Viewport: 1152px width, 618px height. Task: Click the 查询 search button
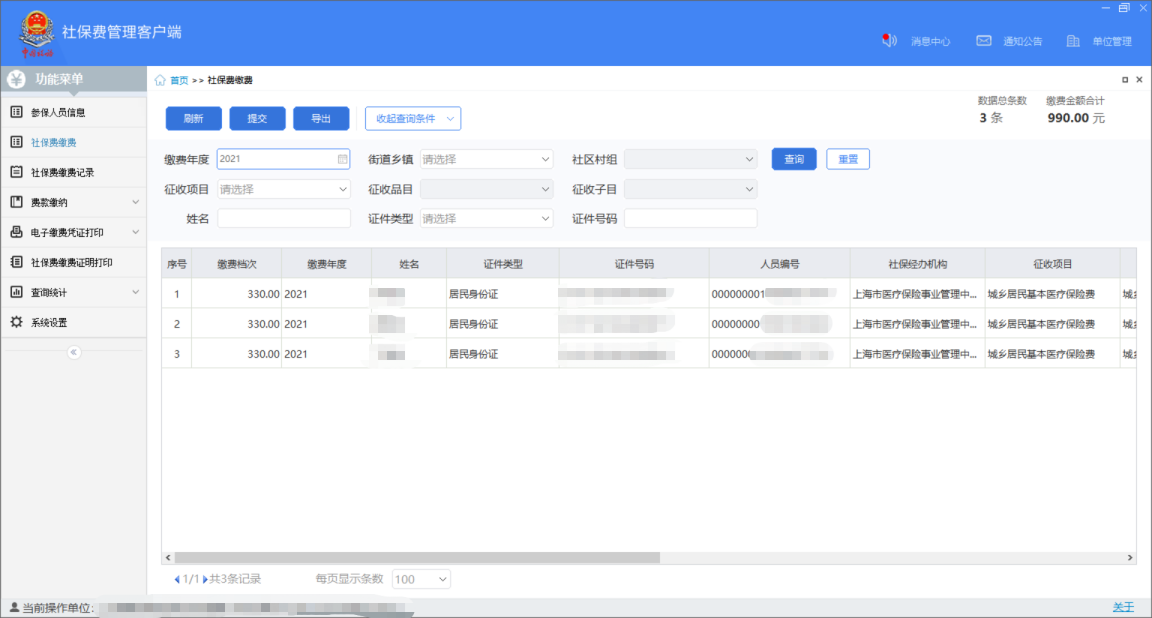pyautogui.click(x=794, y=159)
